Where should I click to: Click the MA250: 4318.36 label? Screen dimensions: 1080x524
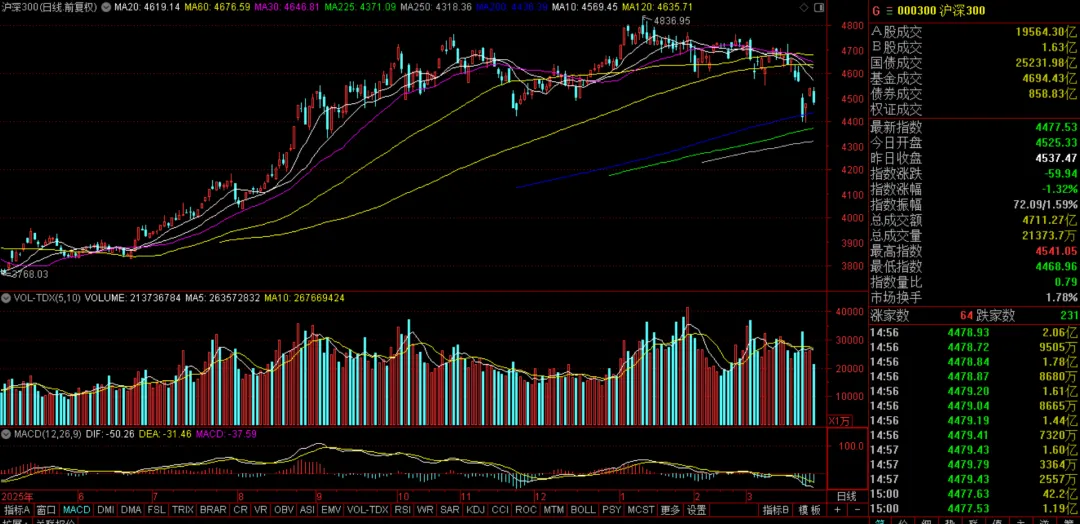tap(436, 8)
